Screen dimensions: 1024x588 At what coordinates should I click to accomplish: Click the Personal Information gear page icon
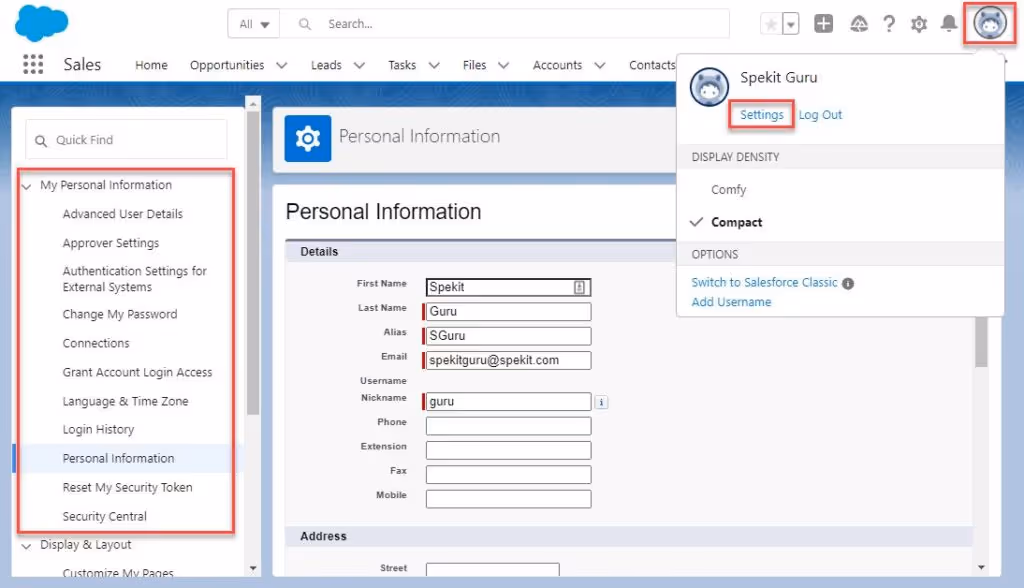click(308, 139)
